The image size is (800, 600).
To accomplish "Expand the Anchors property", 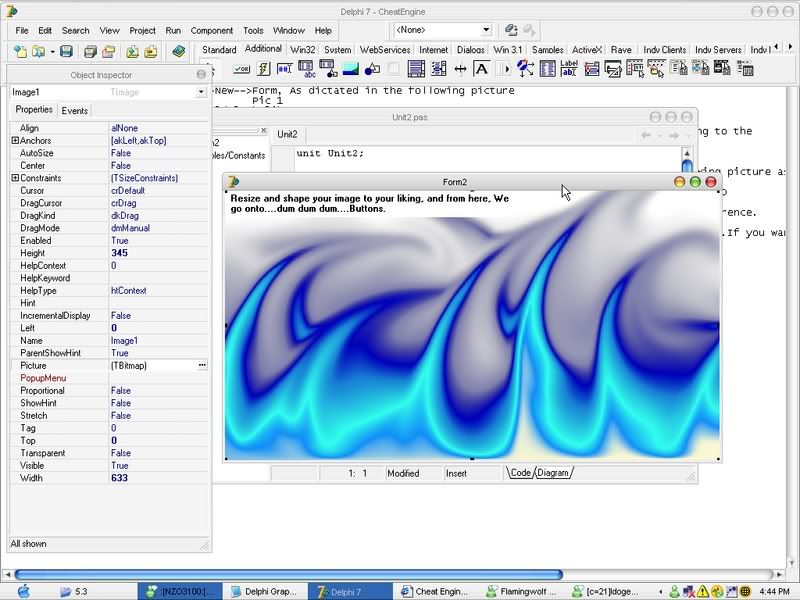I will (x=15, y=141).
